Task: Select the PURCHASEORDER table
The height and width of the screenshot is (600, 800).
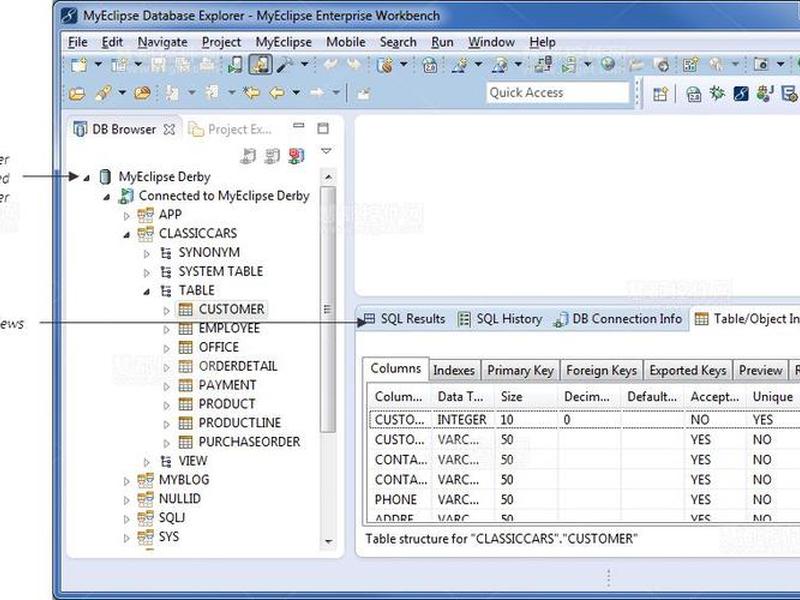Action: (249, 441)
